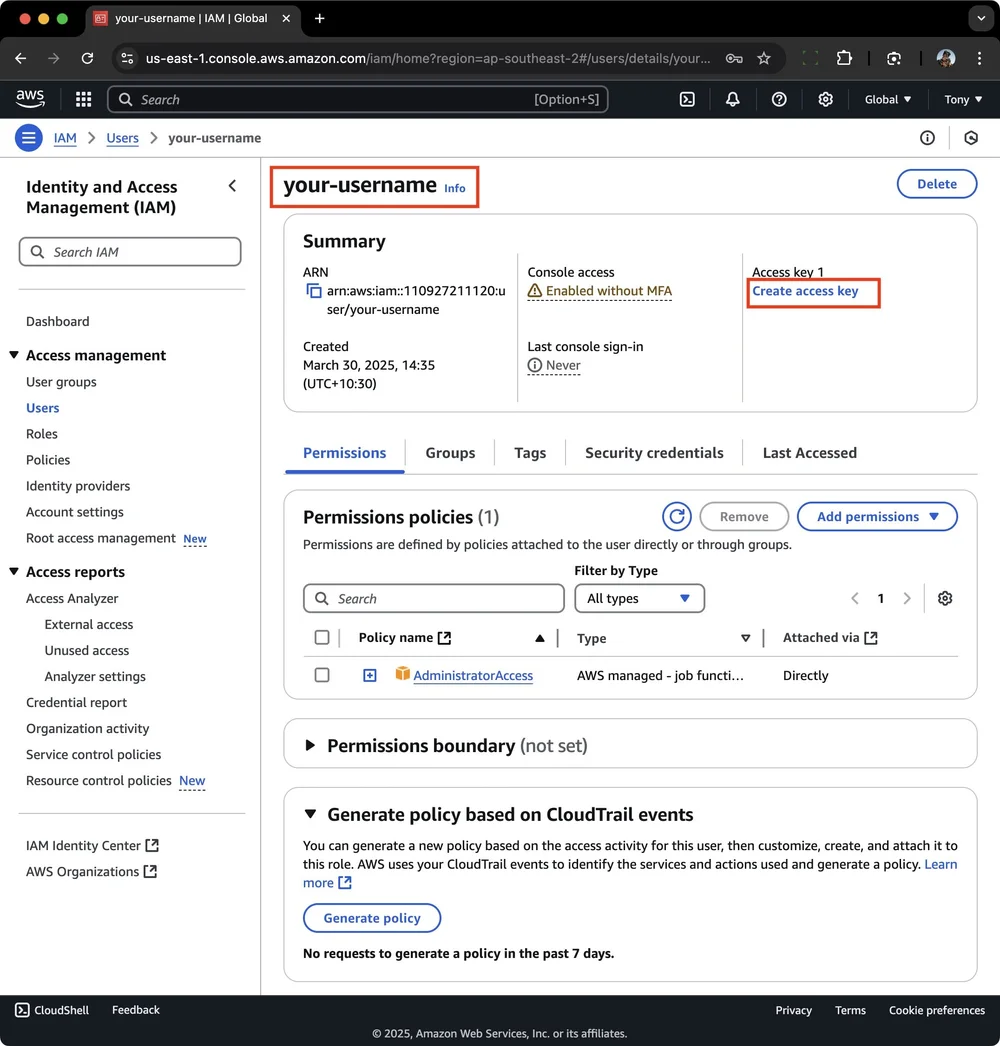This screenshot has width=1000, height=1046.
Task: Open the Add permissions dropdown
Action: 877,516
